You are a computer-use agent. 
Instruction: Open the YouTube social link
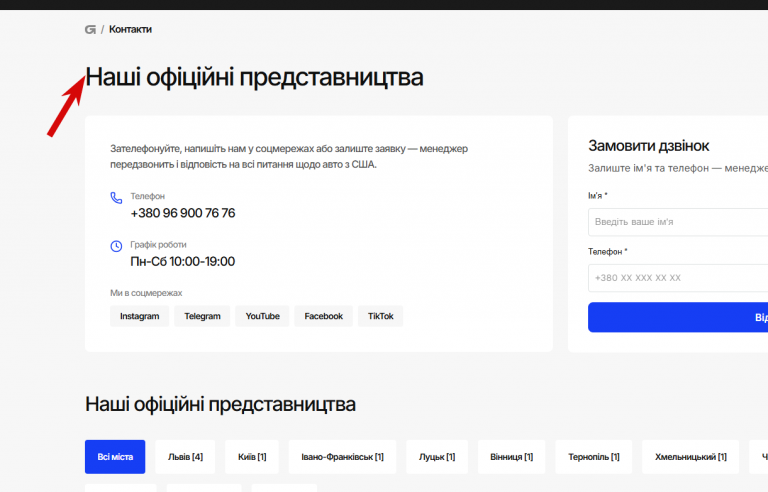[x=263, y=316]
